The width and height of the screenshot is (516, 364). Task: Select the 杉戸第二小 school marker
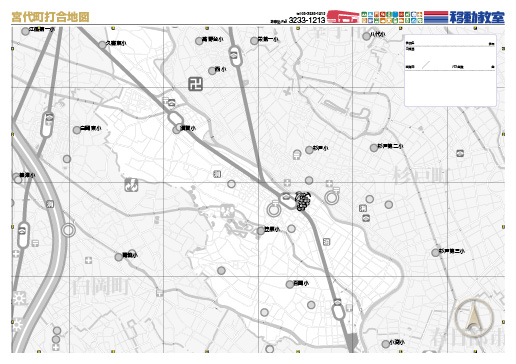tap(374, 148)
